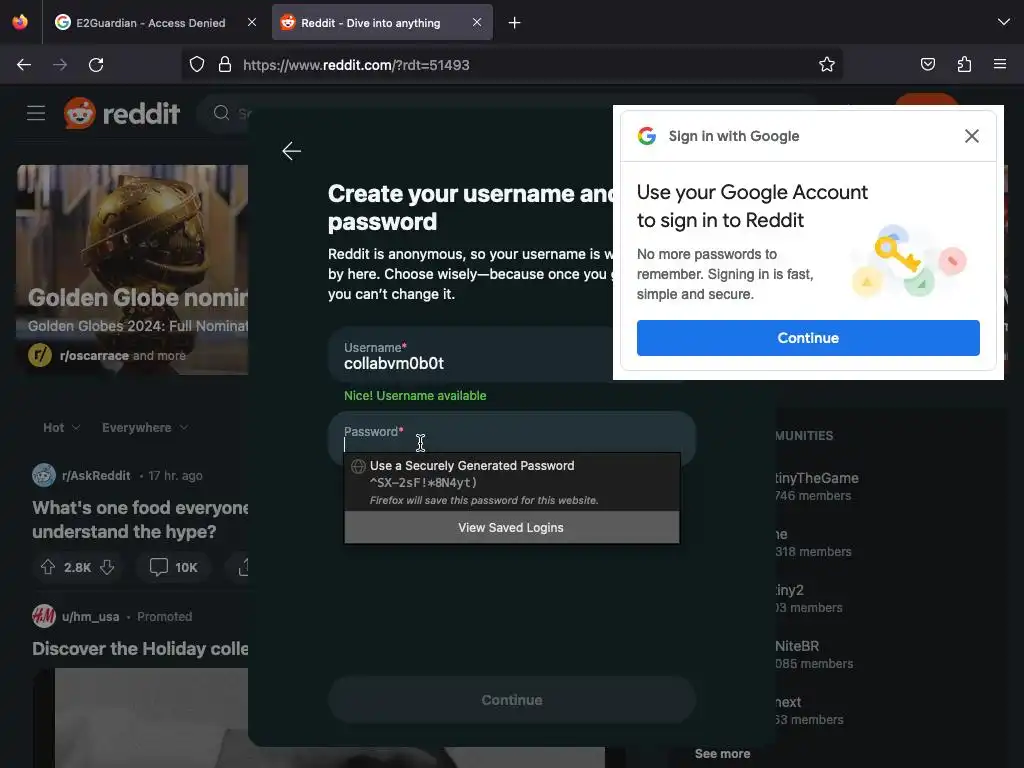Use the securely generated password suggestion
This screenshot has width=1024, height=768.
(x=512, y=482)
